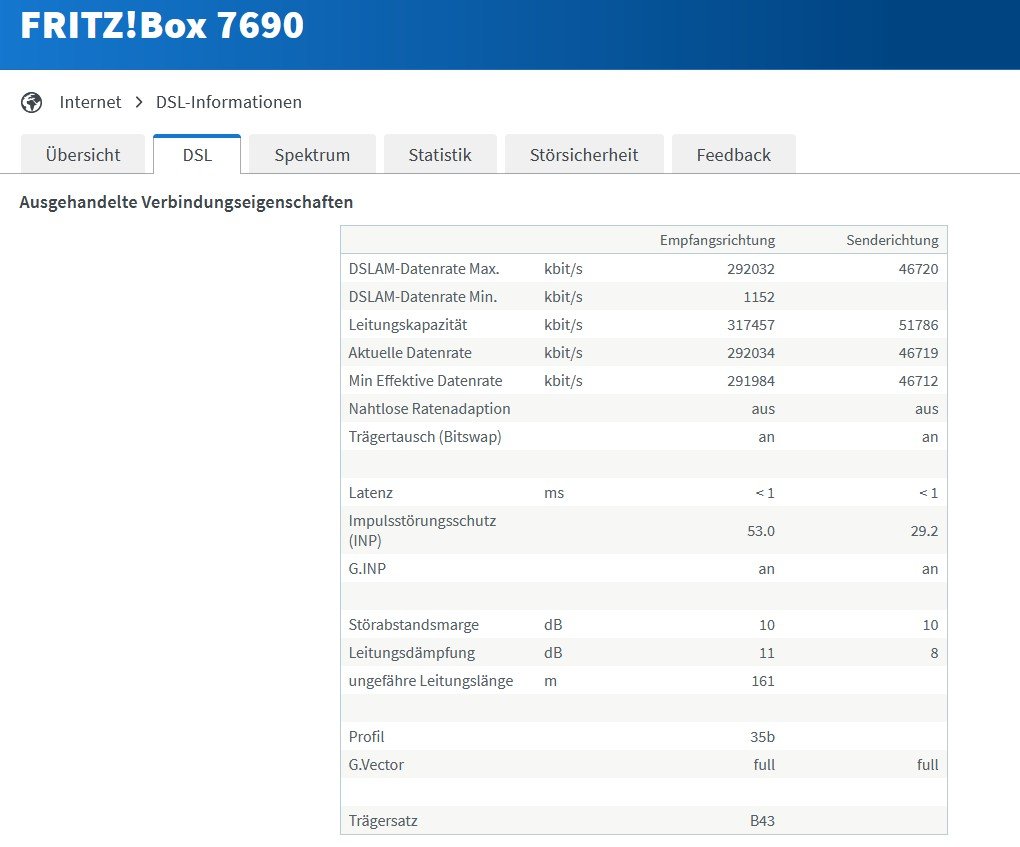Click the value 292034
The image size is (1020, 847).
751,353
